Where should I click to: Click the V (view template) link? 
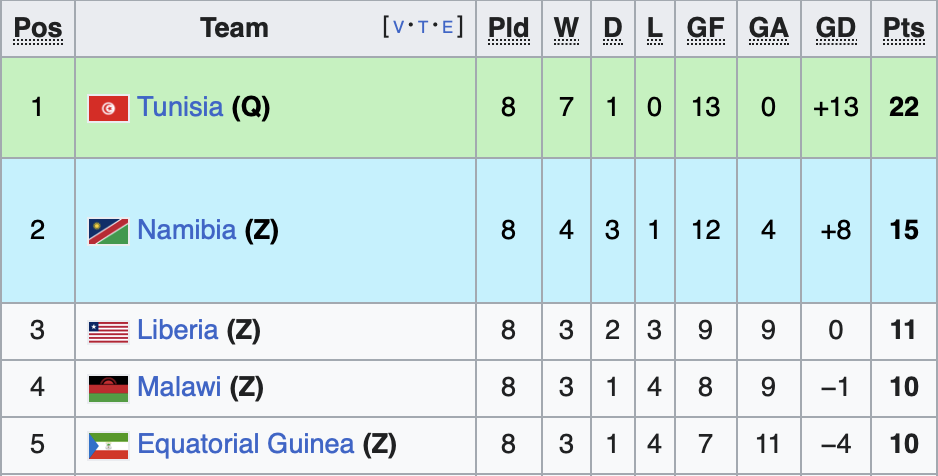[x=399, y=27]
